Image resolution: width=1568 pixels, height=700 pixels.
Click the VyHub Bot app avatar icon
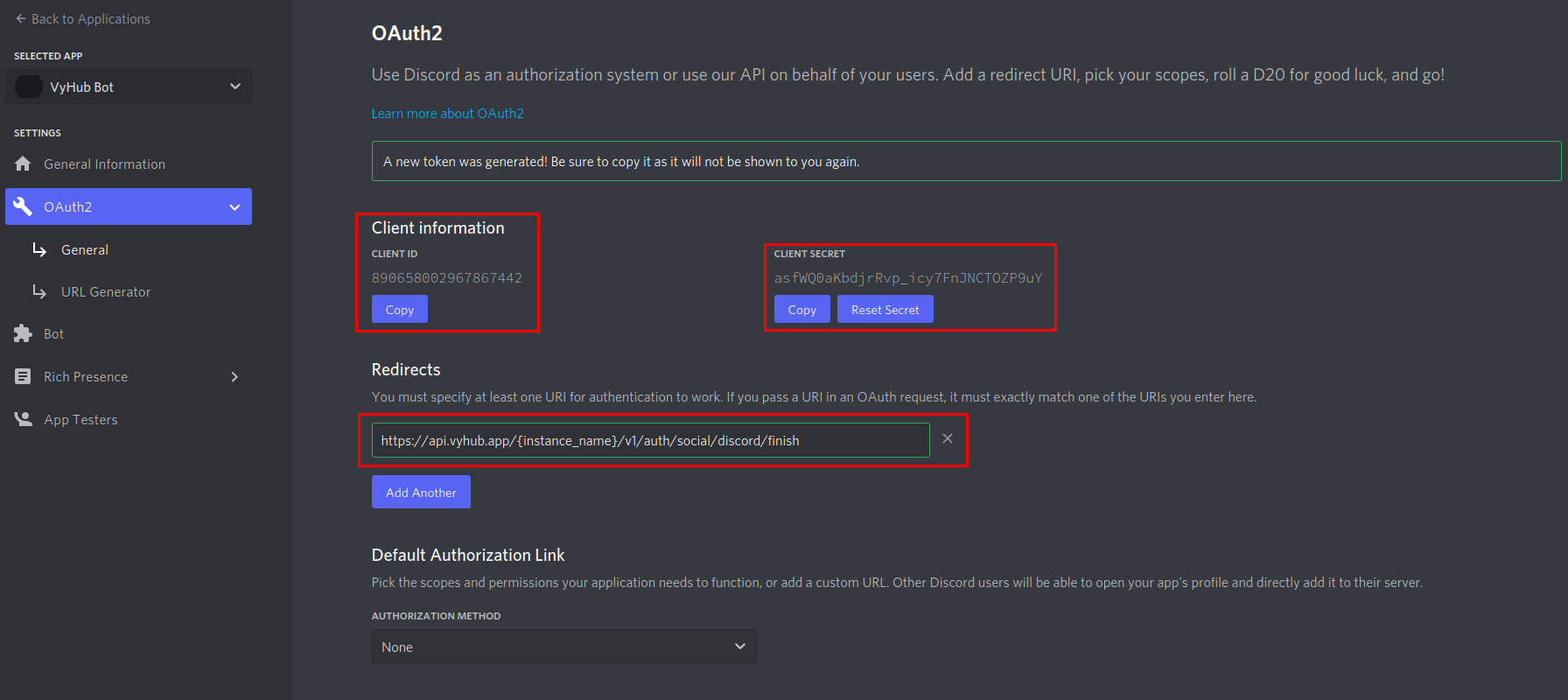(29, 87)
